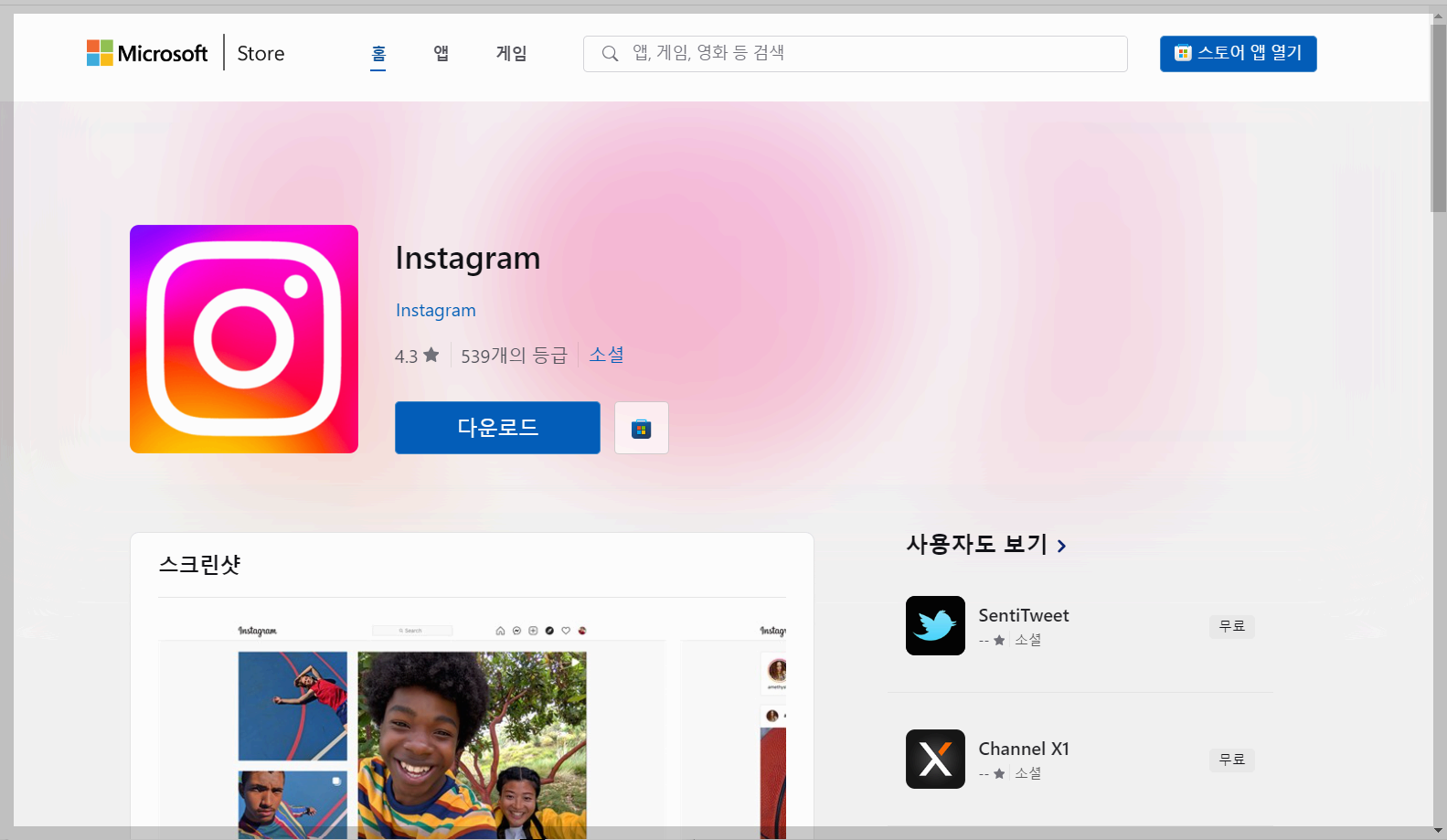Click the Microsoft Store icon button beside 다운로드
Image resolution: width=1447 pixels, height=840 pixels.
click(642, 428)
